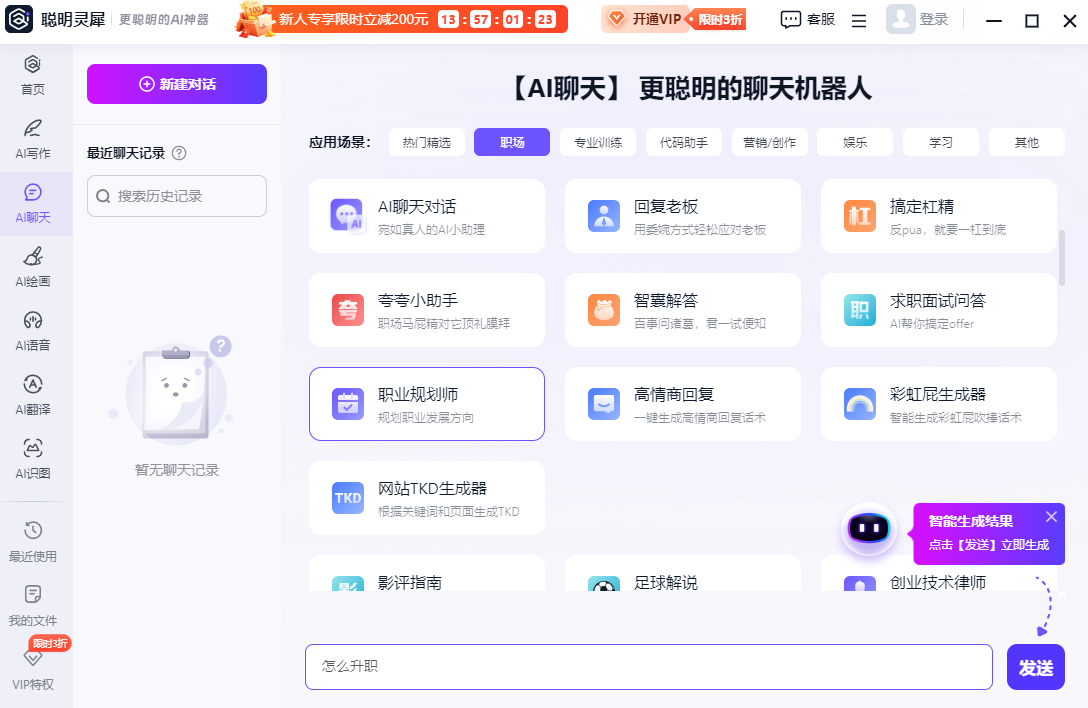Viewport: 1088px width, 708px height.
Task: Select AI识图 from the sidebar
Action: [32, 459]
